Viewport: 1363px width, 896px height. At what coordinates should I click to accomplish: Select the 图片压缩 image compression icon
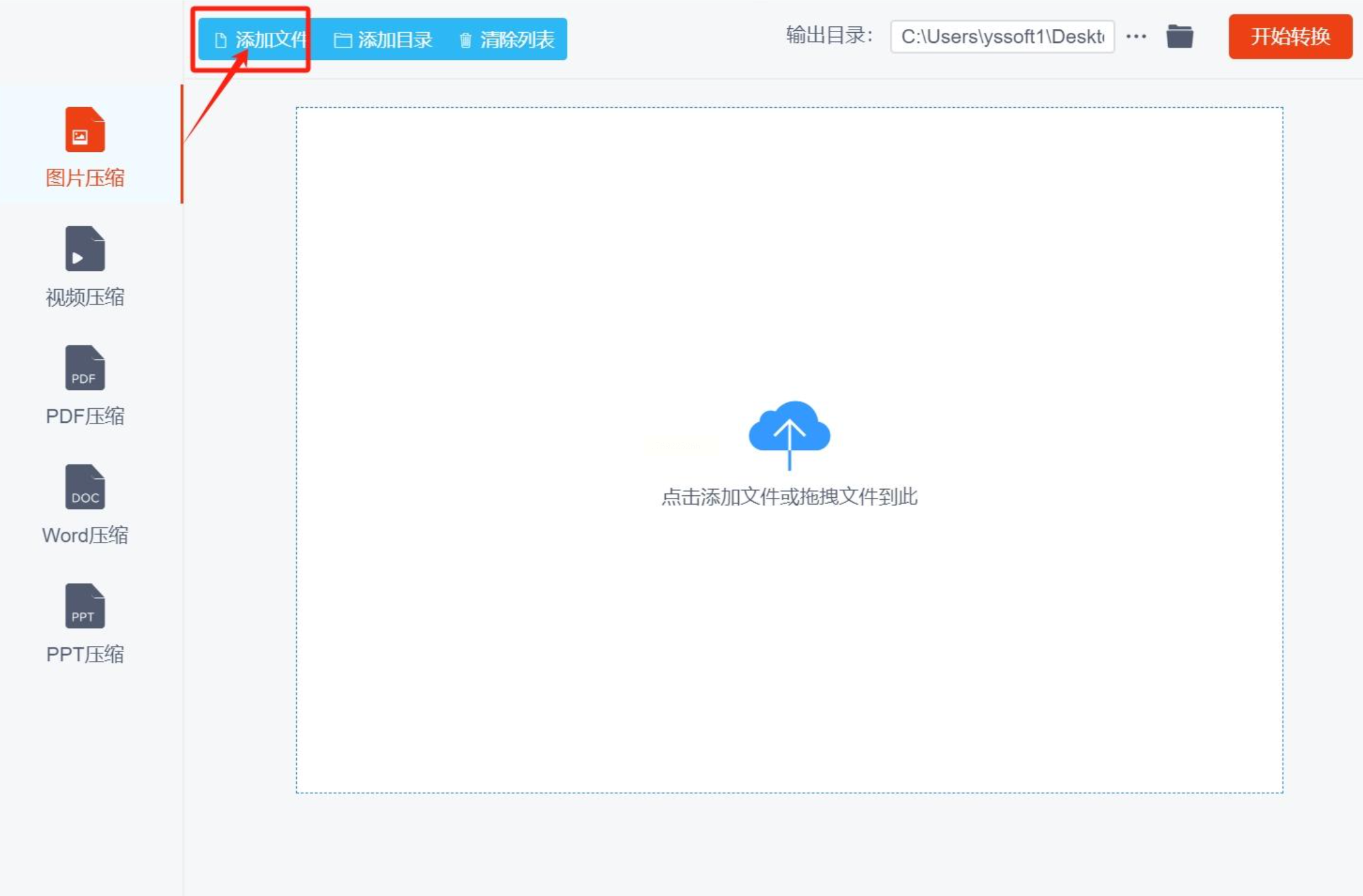(84, 130)
